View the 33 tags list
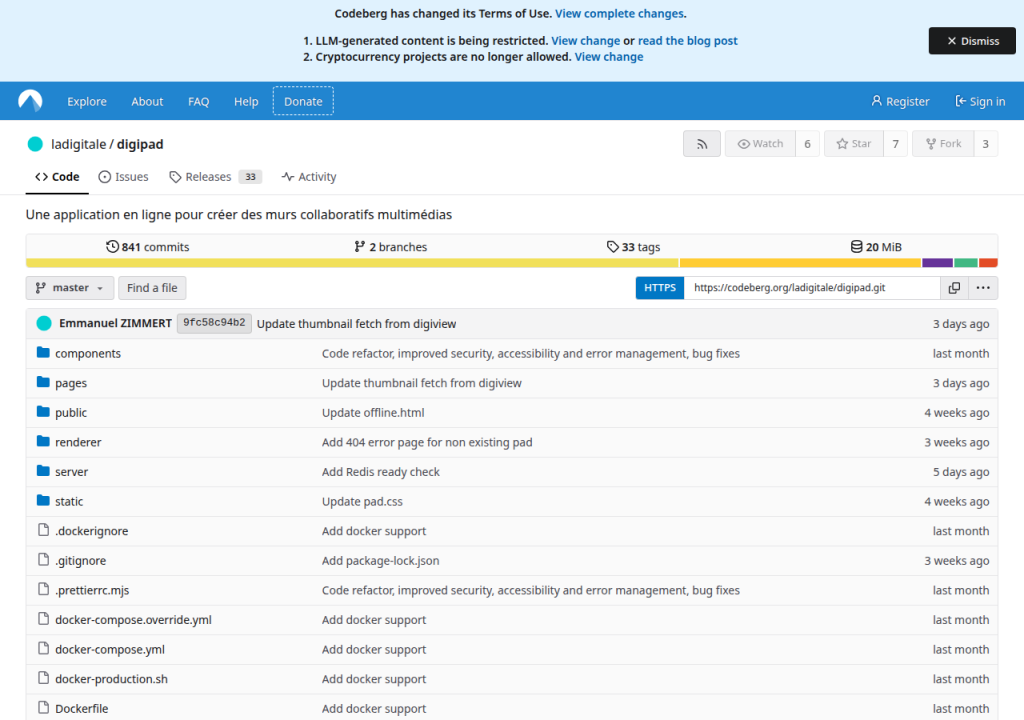 click(x=633, y=246)
